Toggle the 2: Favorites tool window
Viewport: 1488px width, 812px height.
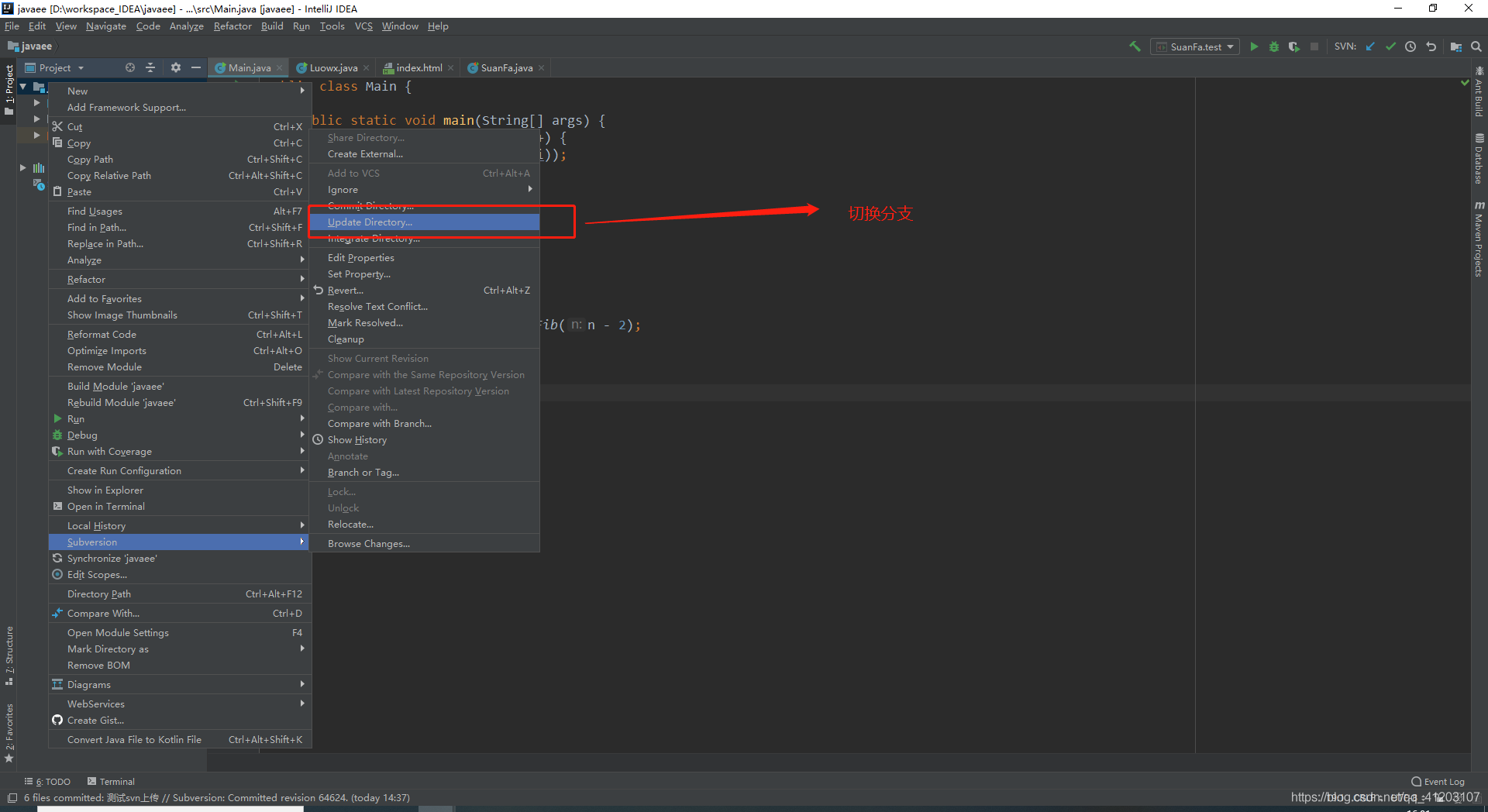tap(9, 732)
